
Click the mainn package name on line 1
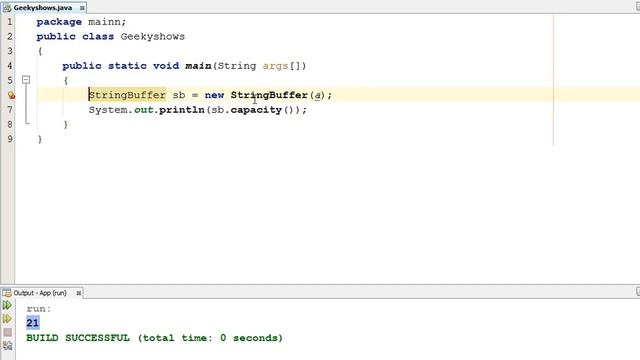104,22
